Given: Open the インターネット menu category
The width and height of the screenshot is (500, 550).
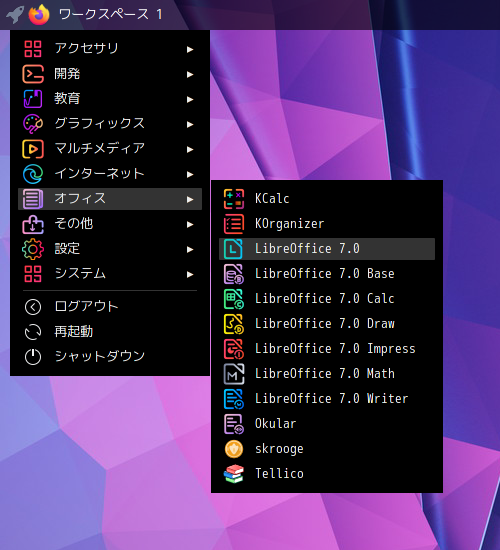Looking at the screenshot, I should (110, 174).
